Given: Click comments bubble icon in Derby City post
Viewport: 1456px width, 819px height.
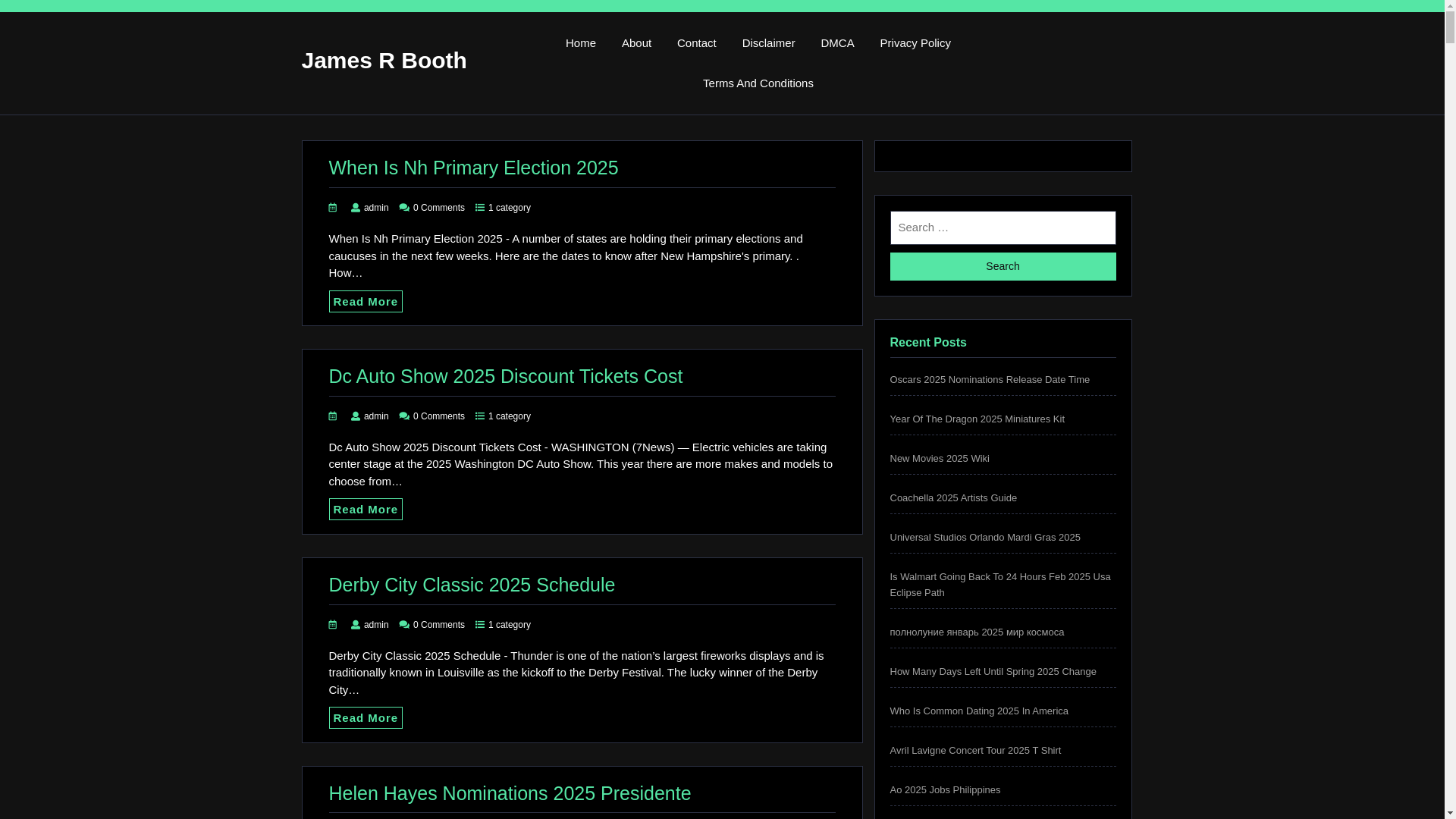Looking at the screenshot, I should [x=404, y=624].
